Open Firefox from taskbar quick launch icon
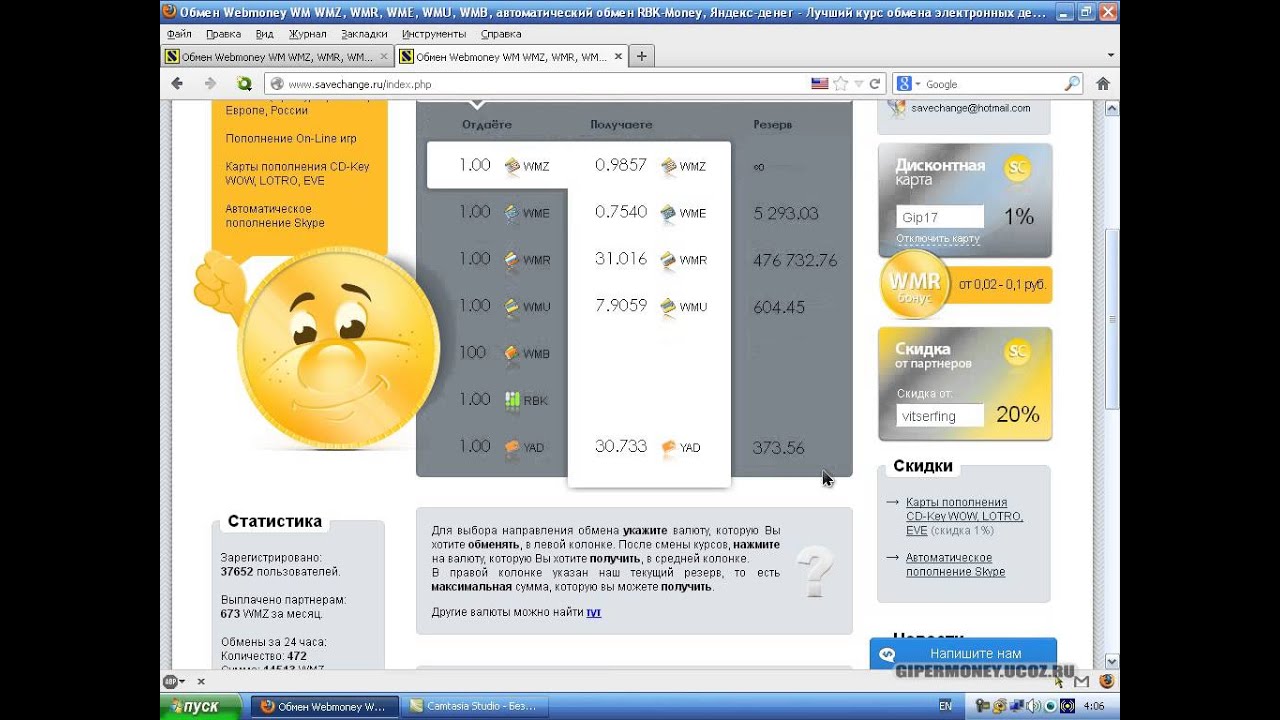This screenshot has width=1280, height=720. [x=1107, y=681]
